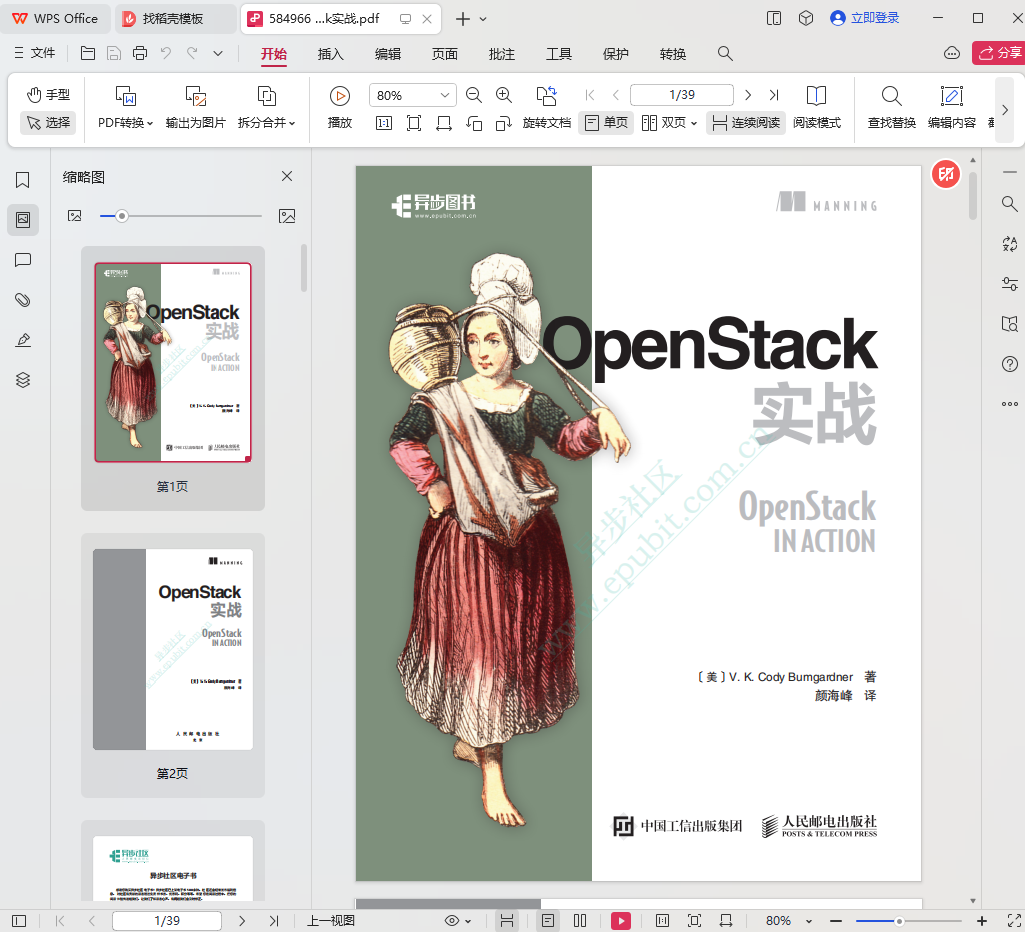Open the attachments paperclip panel icon
Screen dimensions: 1025x932
click(23, 300)
